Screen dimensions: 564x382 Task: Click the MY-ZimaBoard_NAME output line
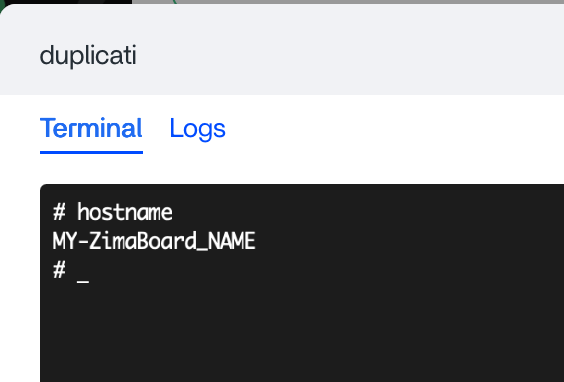coord(154,241)
